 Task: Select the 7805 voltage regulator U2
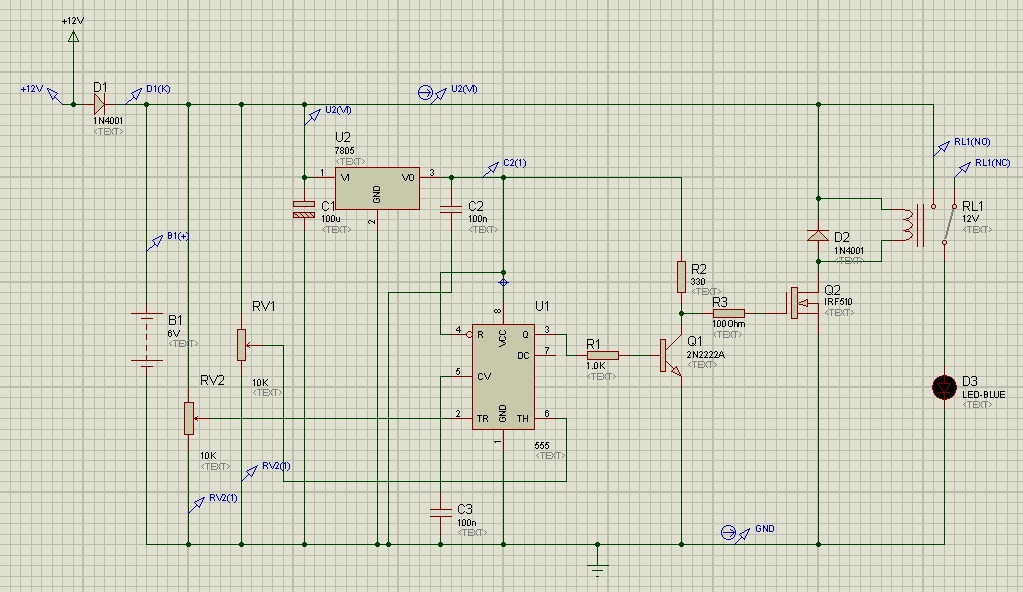[378, 187]
